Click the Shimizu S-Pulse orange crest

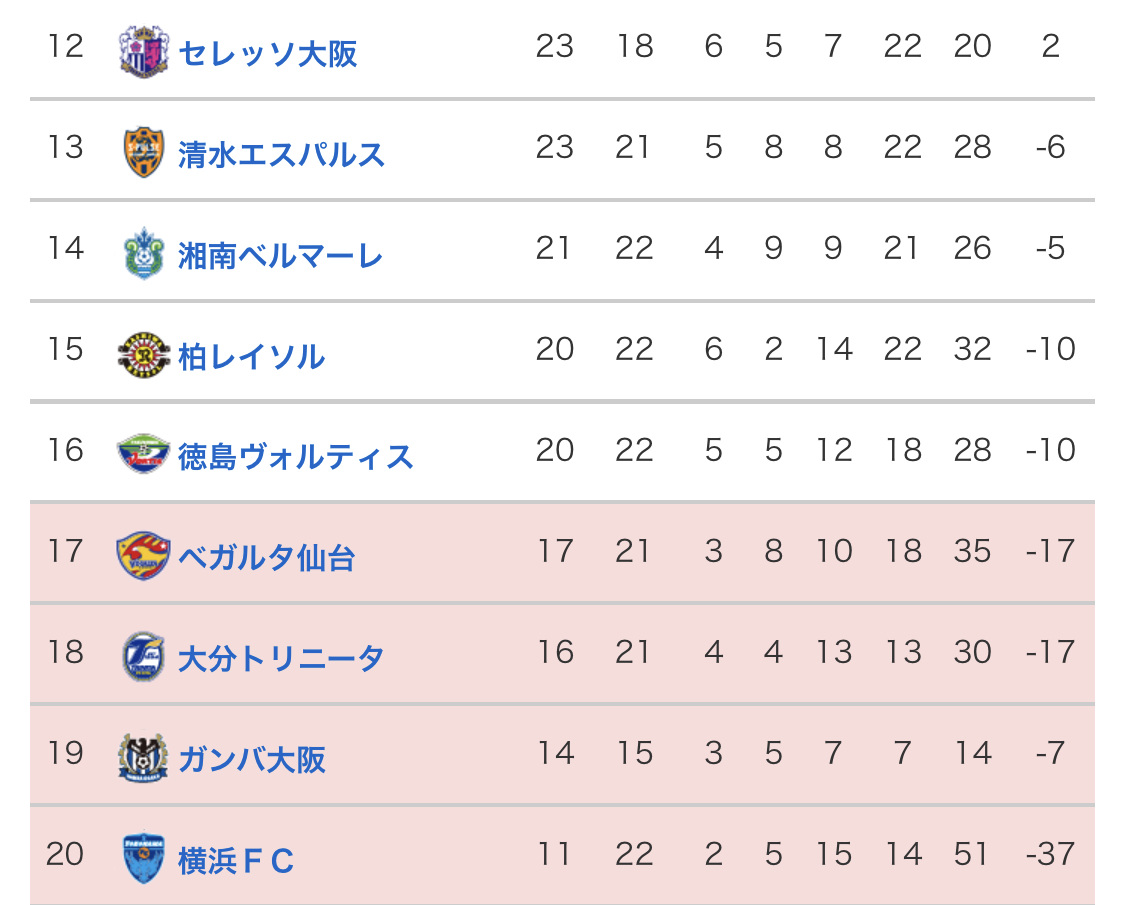143,152
